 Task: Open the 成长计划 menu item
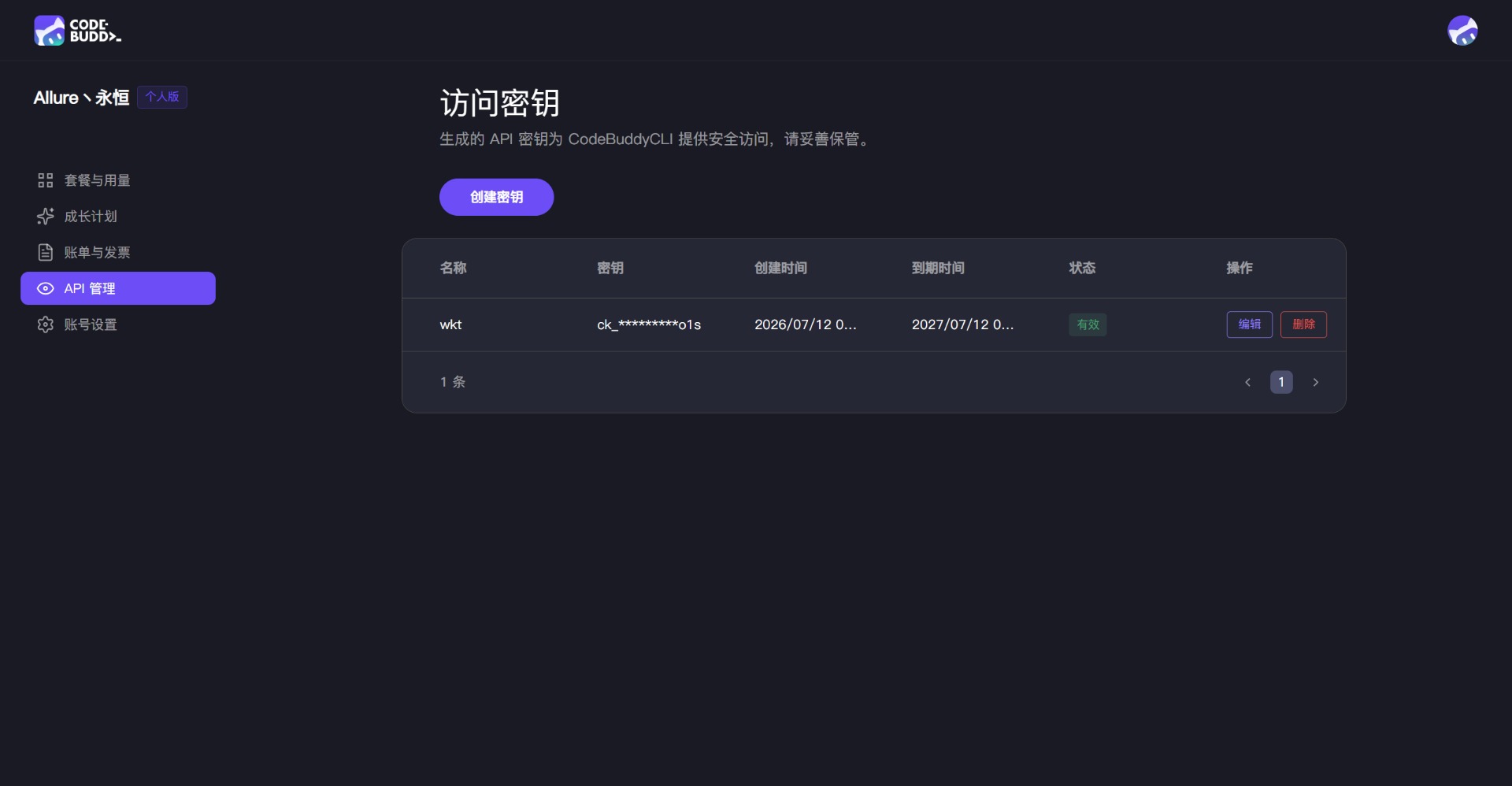(x=118, y=217)
